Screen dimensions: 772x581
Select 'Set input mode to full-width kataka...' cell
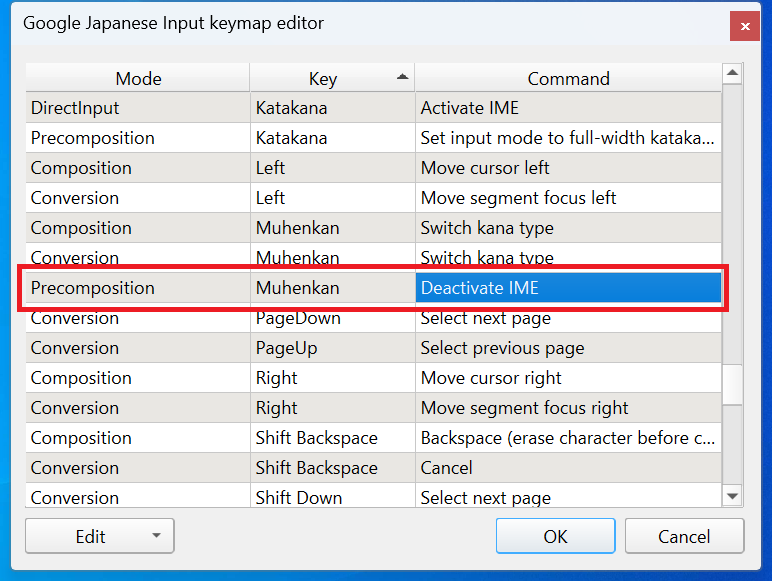coord(568,137)
